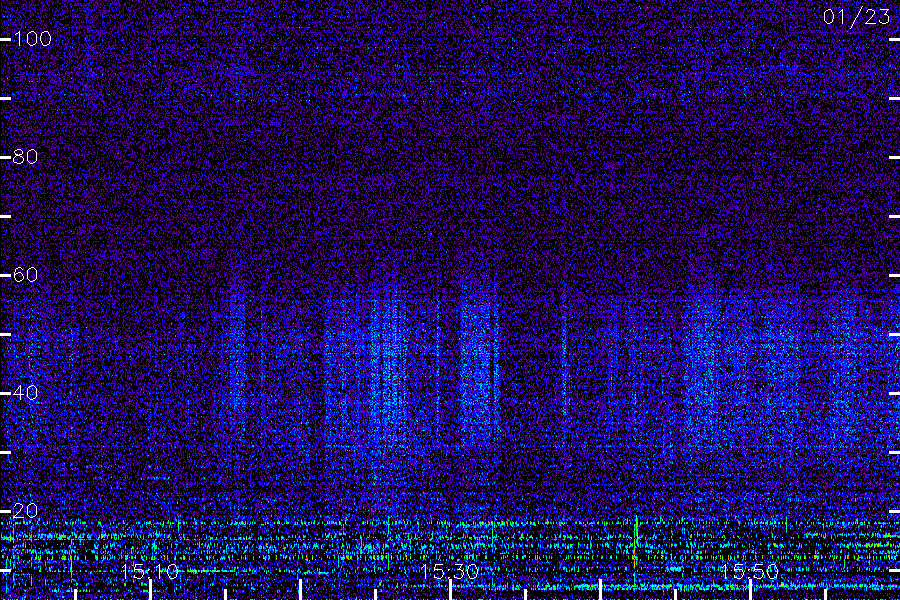
Task: Click the frequency axis label 60
Action: pyautogui.click(x=25, y=275)
